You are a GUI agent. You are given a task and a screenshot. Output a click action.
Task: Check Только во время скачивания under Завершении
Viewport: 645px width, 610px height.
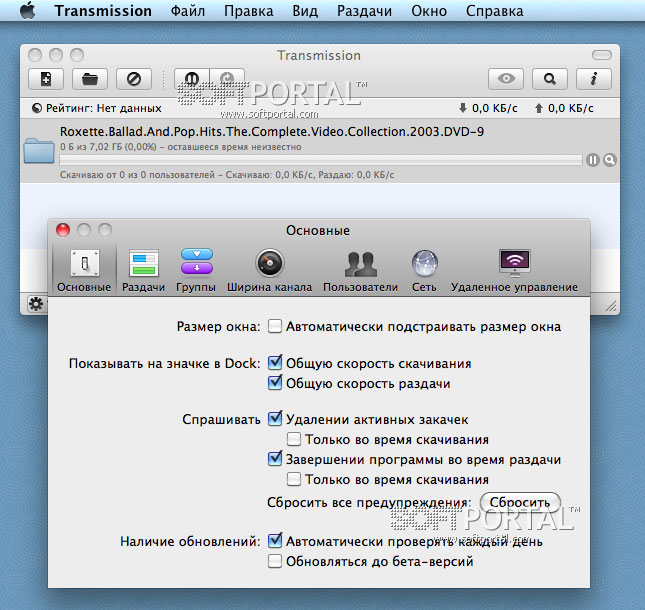click(x=294, y=479)
